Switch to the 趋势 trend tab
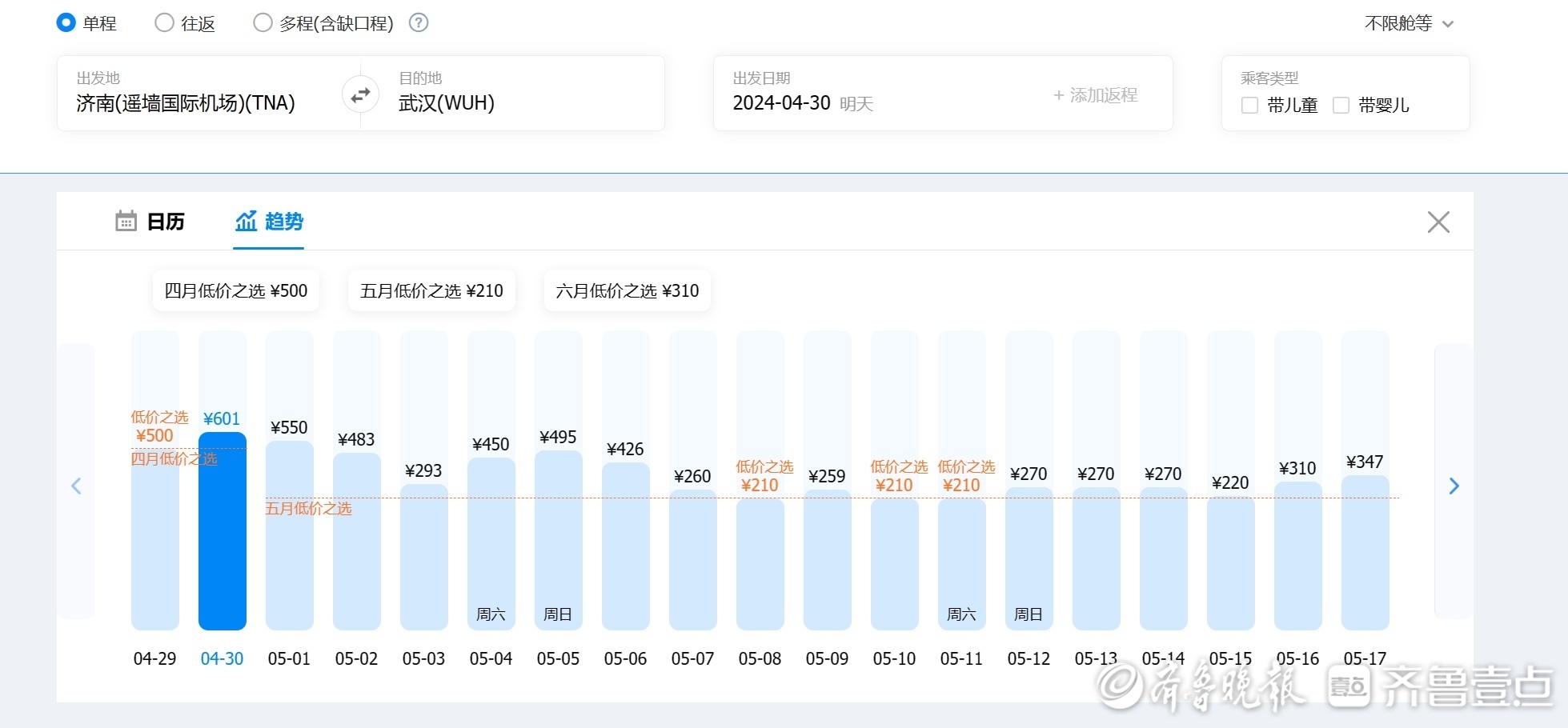This screenshot has width=1568, height=728. pos(269,222)
